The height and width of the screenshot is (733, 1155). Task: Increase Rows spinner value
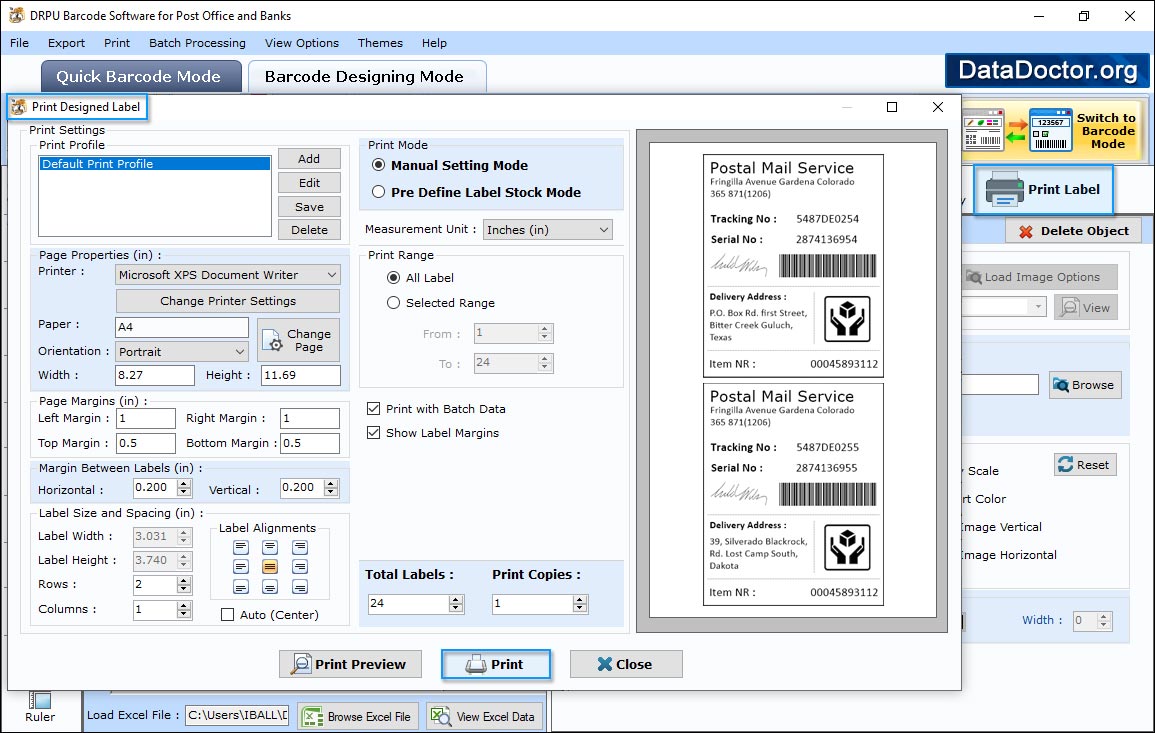pos(184,581)
